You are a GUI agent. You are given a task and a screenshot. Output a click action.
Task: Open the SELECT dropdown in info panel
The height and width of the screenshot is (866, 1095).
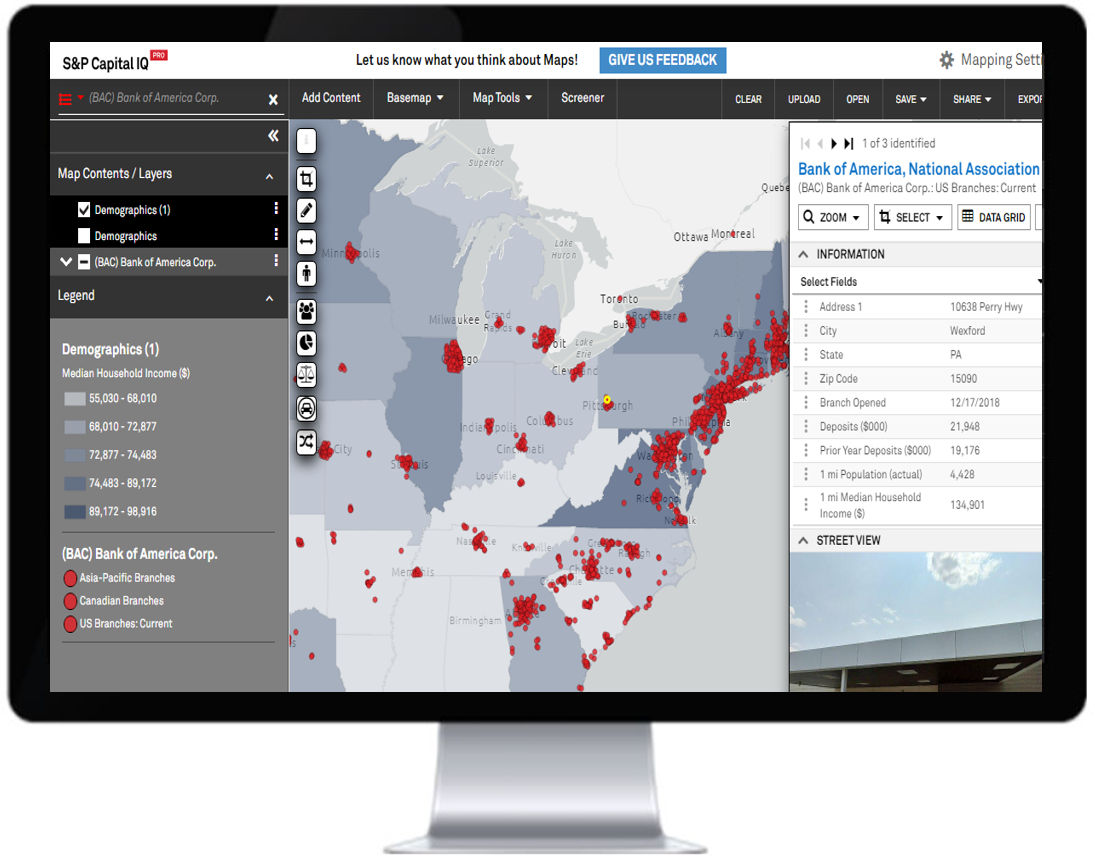[912, 217]
